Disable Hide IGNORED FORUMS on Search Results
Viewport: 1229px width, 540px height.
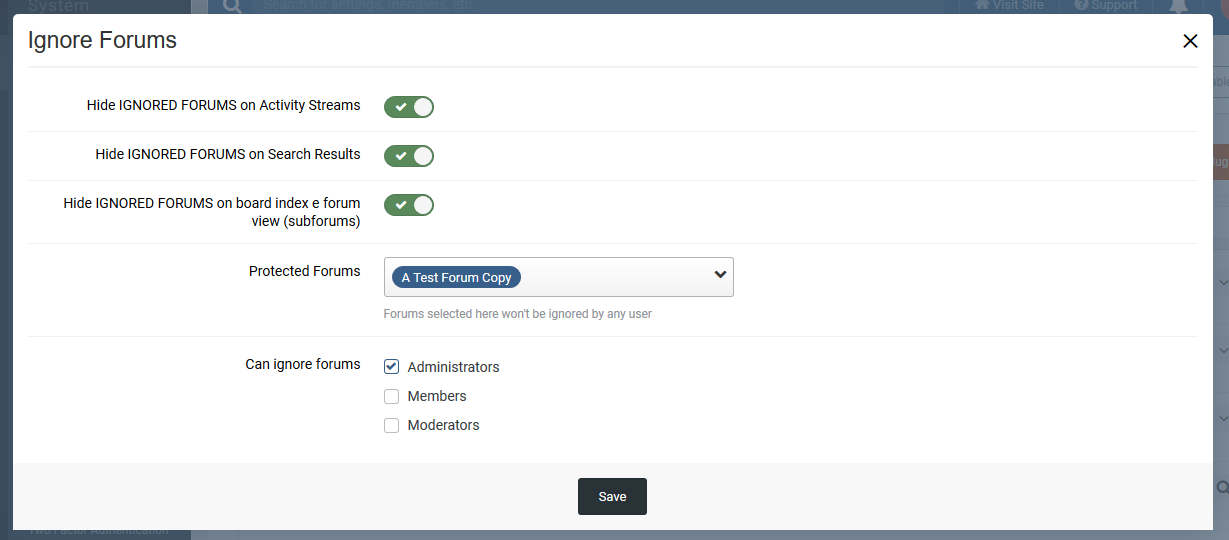[409, 156]
